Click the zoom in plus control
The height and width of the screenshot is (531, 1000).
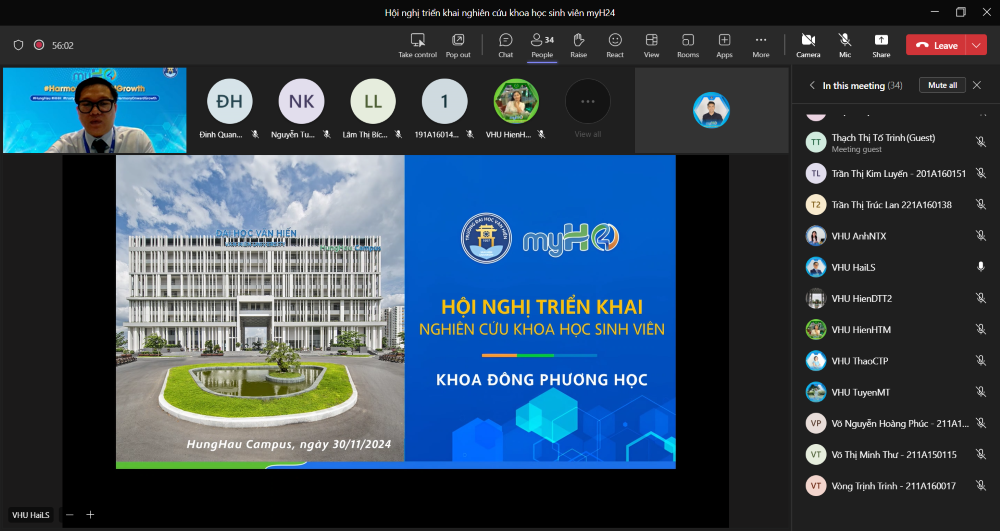point(90,514)
